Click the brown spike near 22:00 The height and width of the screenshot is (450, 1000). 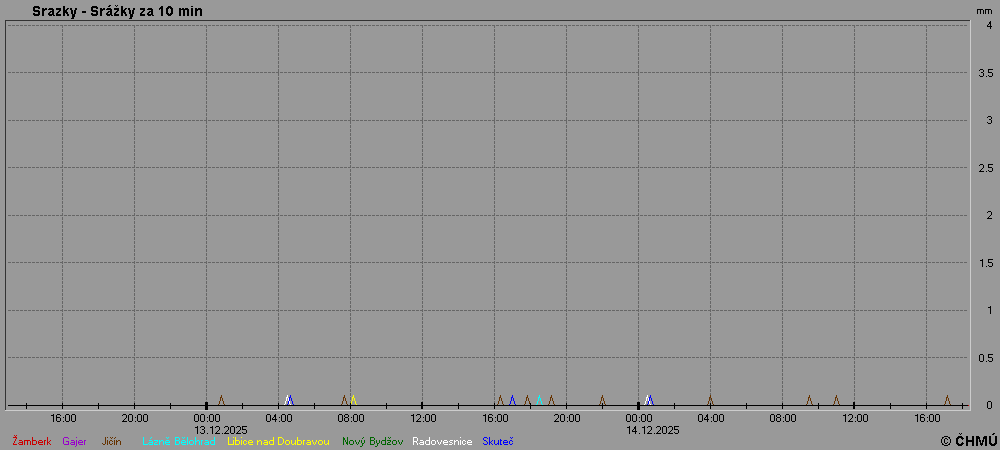602,400
